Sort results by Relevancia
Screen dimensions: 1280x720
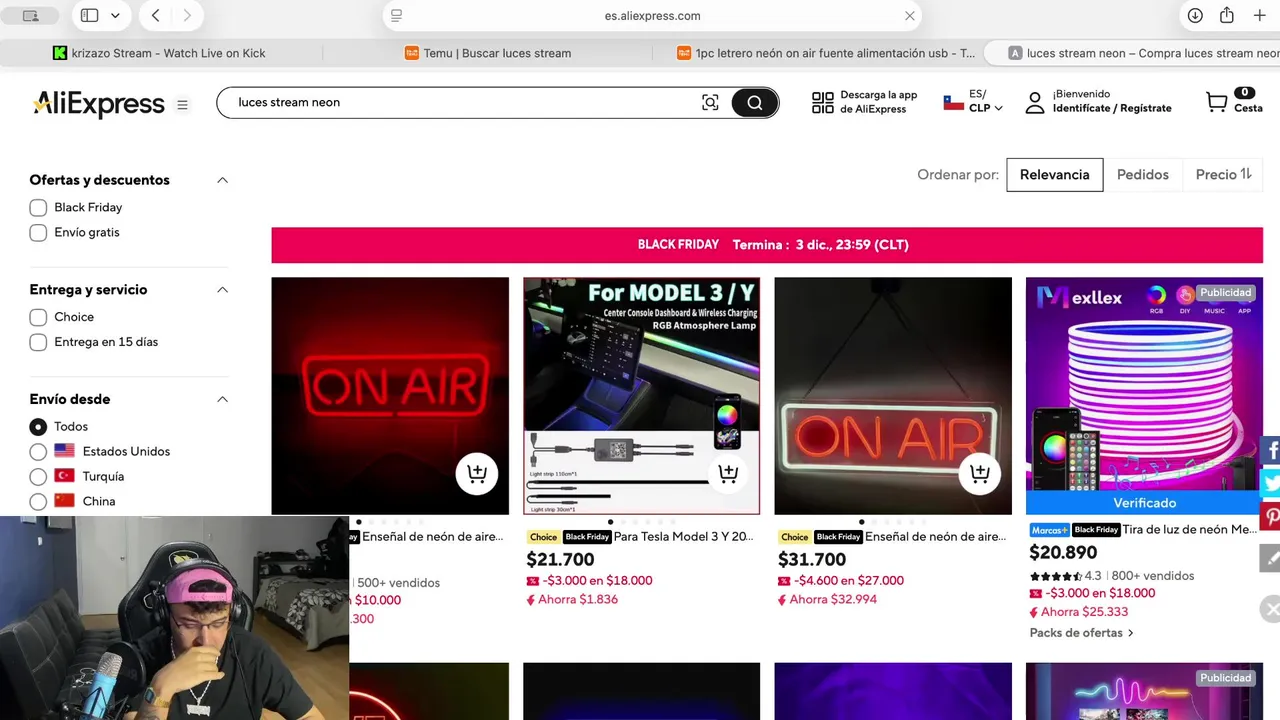(1054, 174)
